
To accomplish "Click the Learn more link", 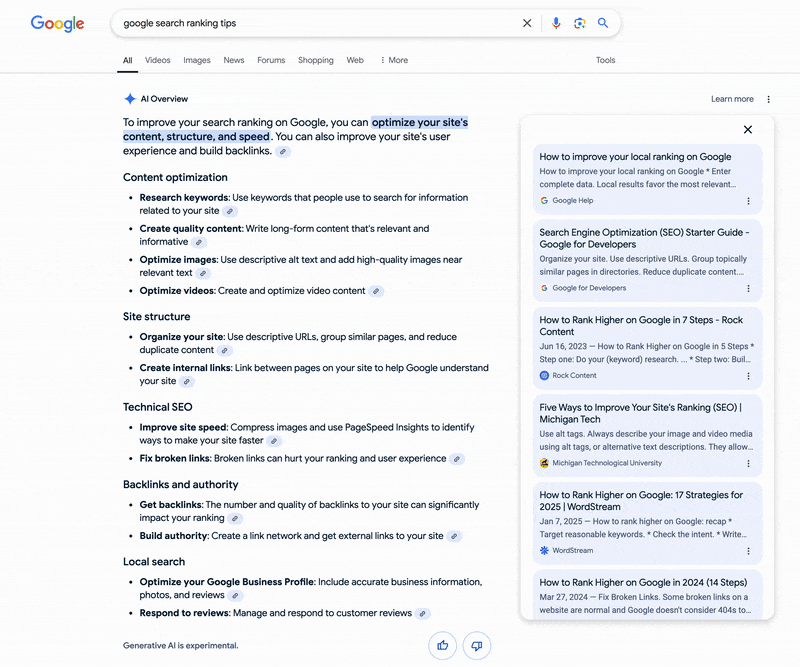I will [732, 99].
